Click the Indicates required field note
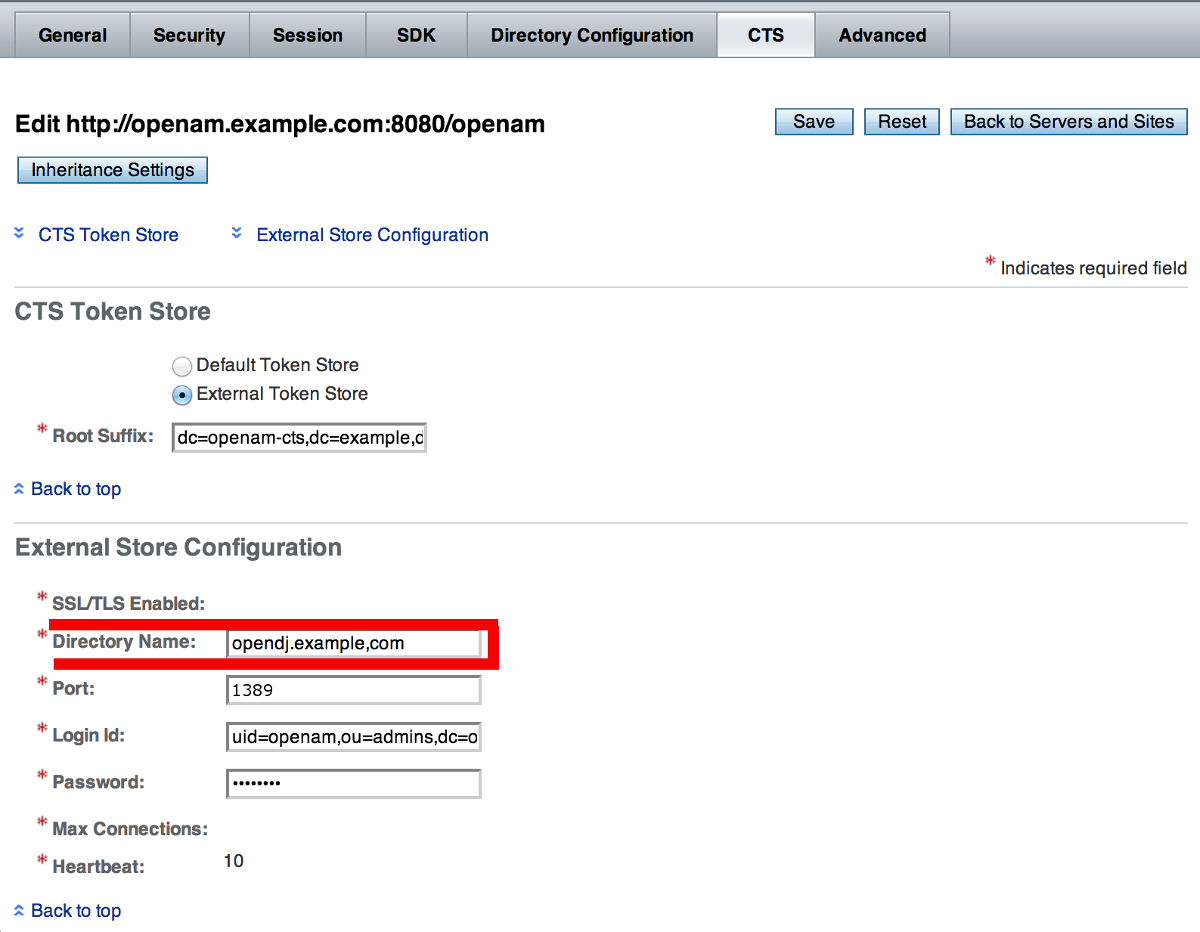 (x=1093, y=268)
